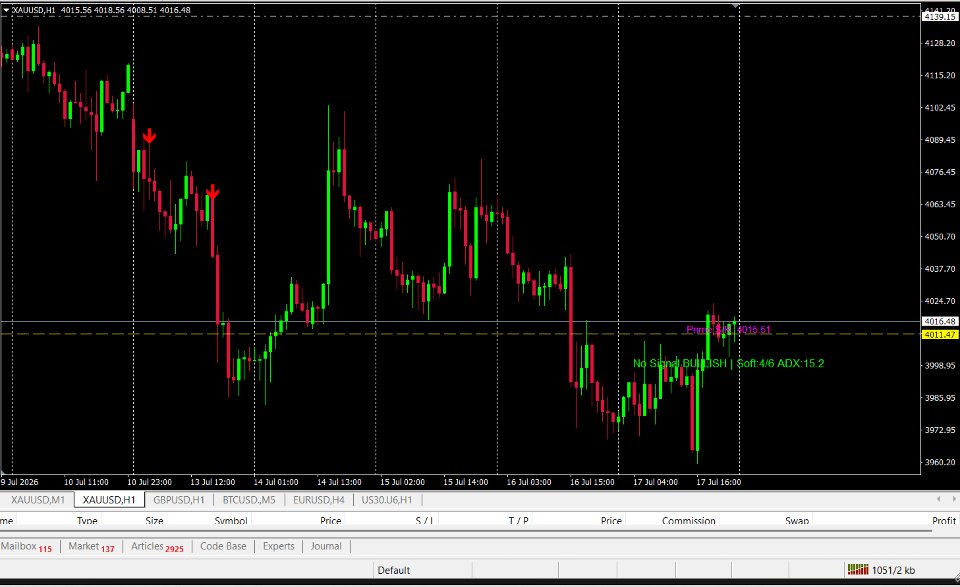Click the yellow 4011.47 price level label
This screenshot has width=960, height=587.
point(940,334)
